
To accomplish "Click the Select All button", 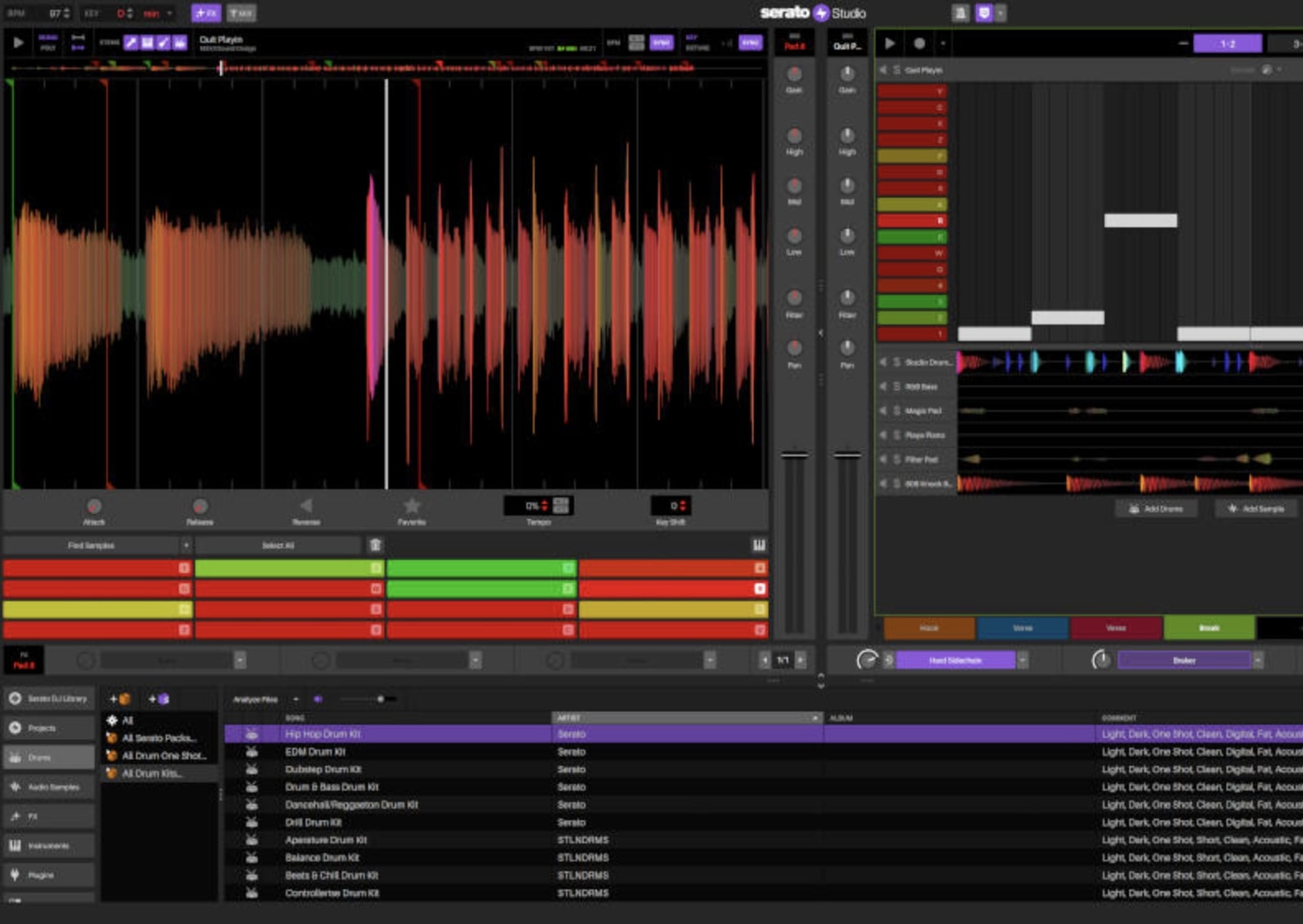I will click(278, 545).
